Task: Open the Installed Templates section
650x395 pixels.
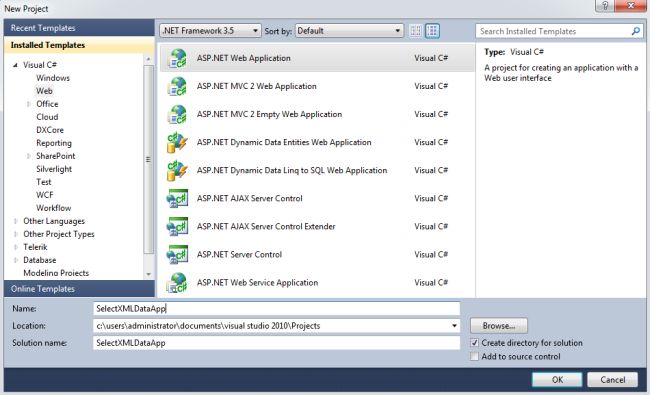Action: [x=79, y=45]
